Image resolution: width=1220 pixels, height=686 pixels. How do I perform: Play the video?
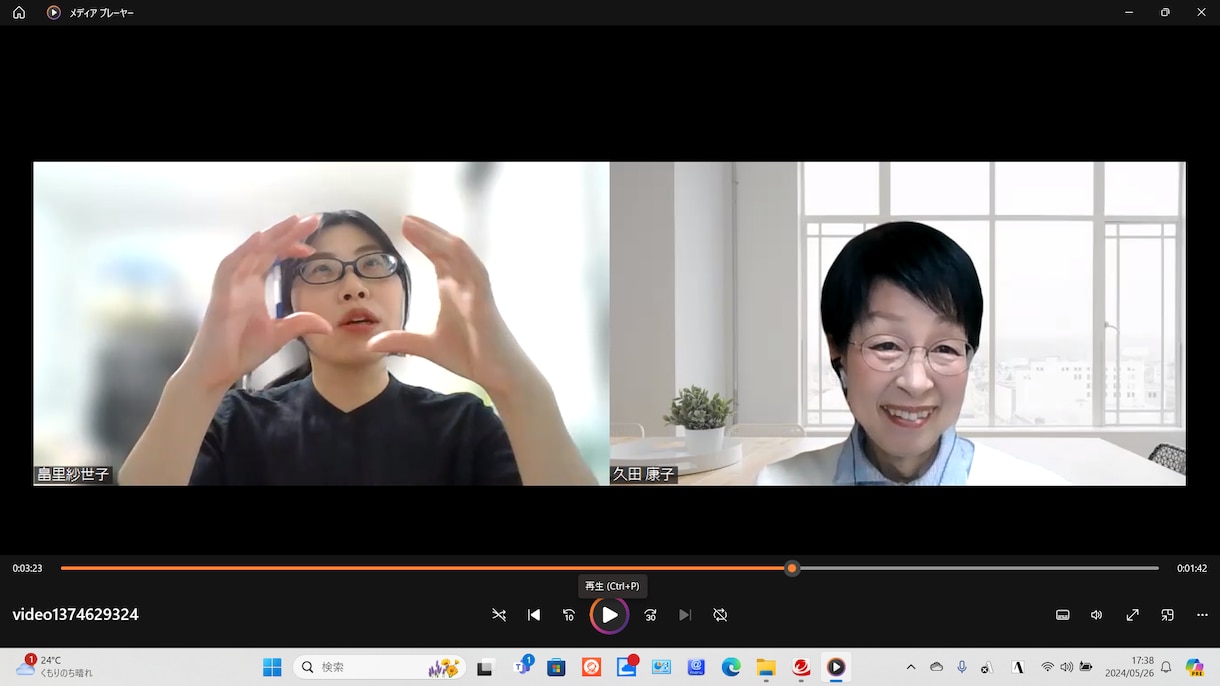click(609, 615)
